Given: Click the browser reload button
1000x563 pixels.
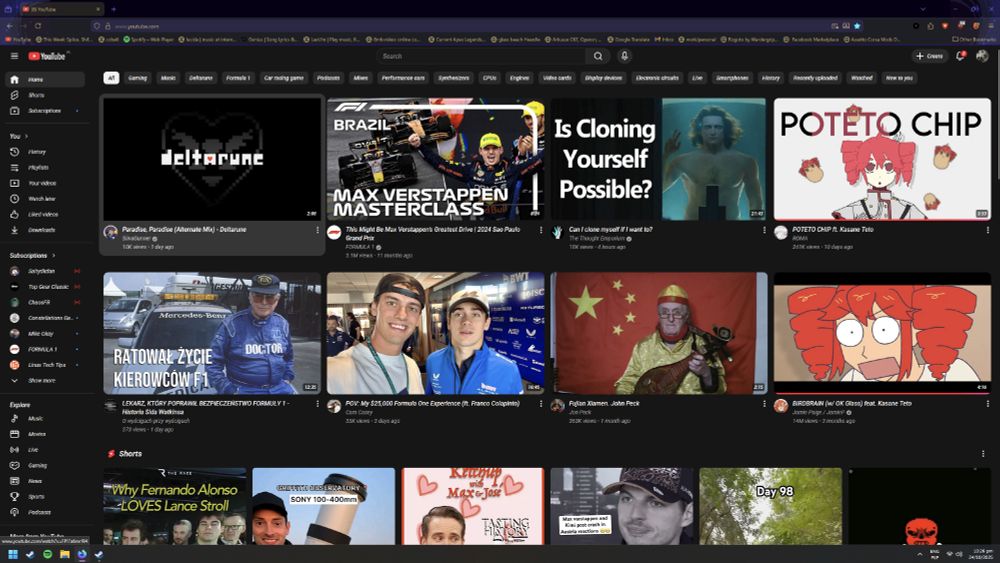Looking at the screenshot, I should 38,26.
